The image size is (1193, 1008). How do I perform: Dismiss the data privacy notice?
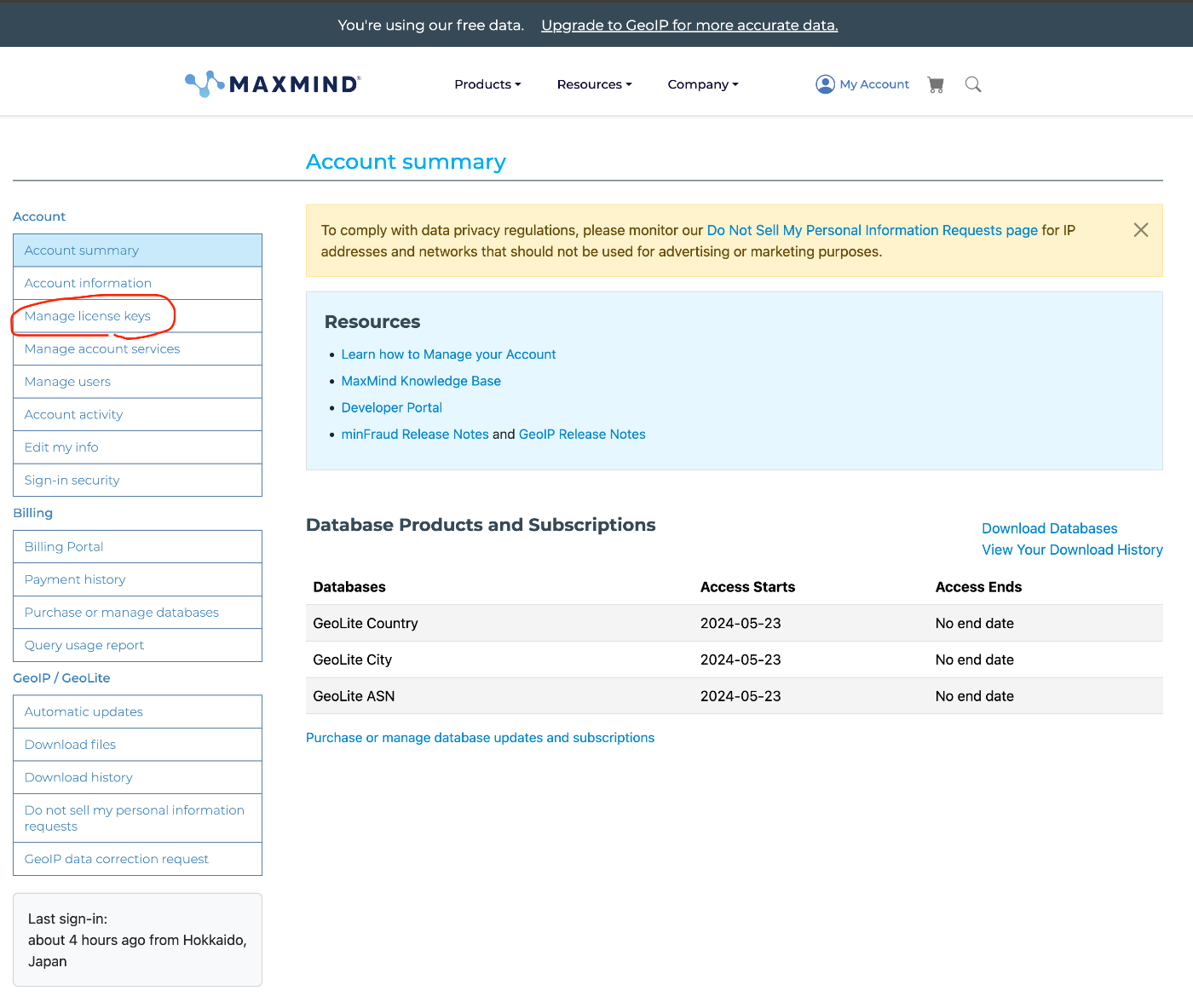pyautogui.click(x=1141, y=230)
